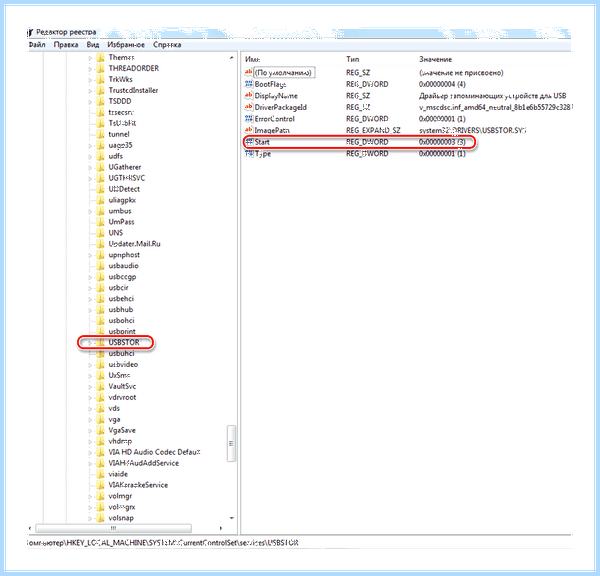Click the BootFlags DWORD icon
600x576 pixels.
[249, 84]
